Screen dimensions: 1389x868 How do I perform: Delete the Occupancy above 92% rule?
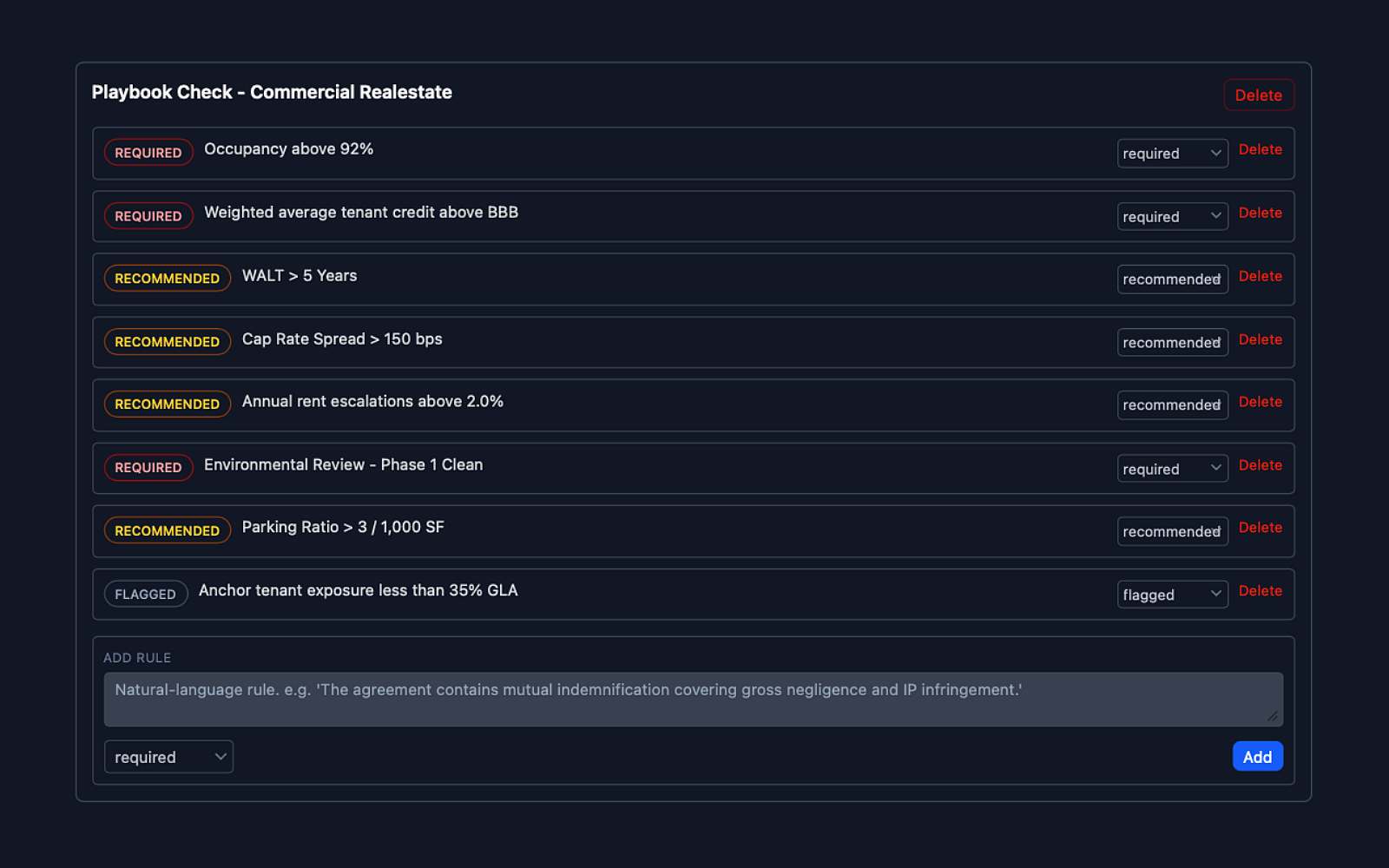pos(1260,149)
